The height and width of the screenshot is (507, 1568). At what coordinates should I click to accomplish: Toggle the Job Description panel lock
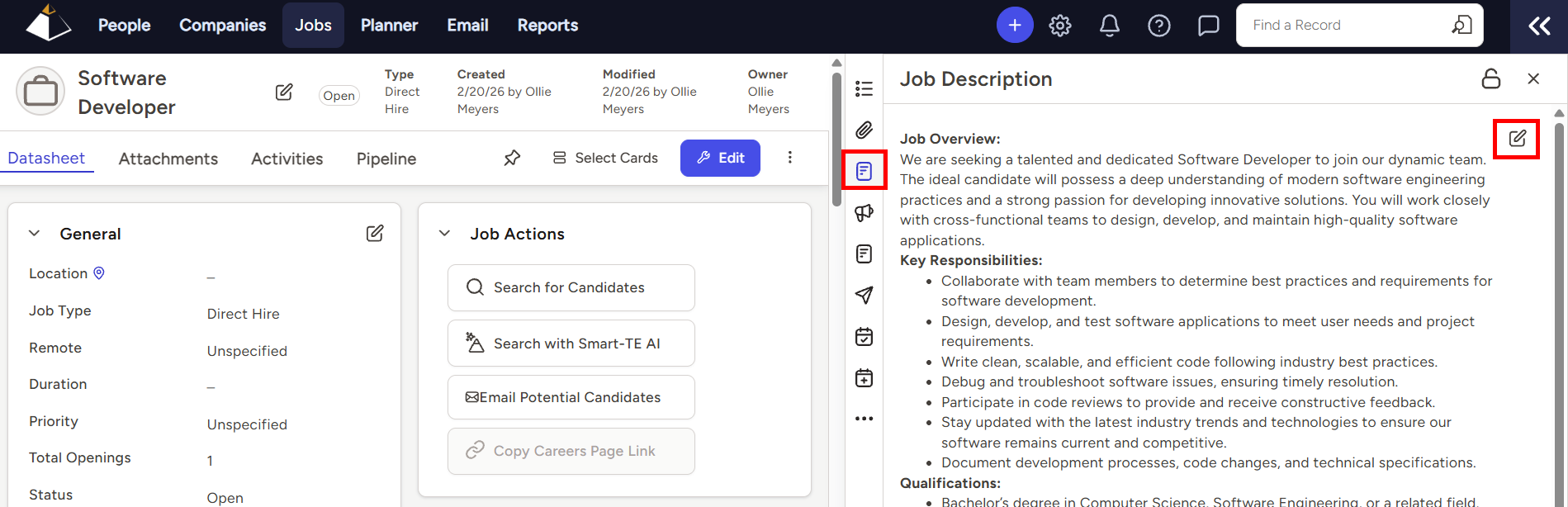click(x=1491, y=78)
